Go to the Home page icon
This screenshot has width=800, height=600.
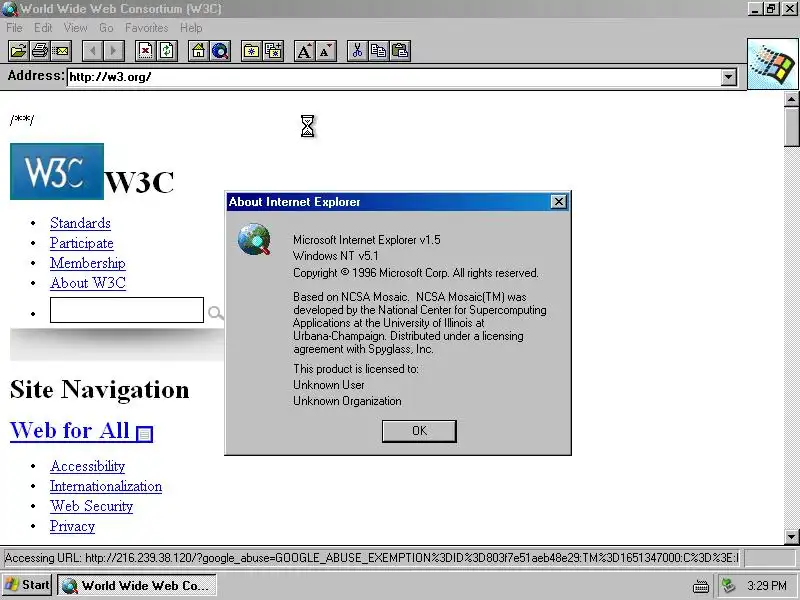click(x=198, y=51)
